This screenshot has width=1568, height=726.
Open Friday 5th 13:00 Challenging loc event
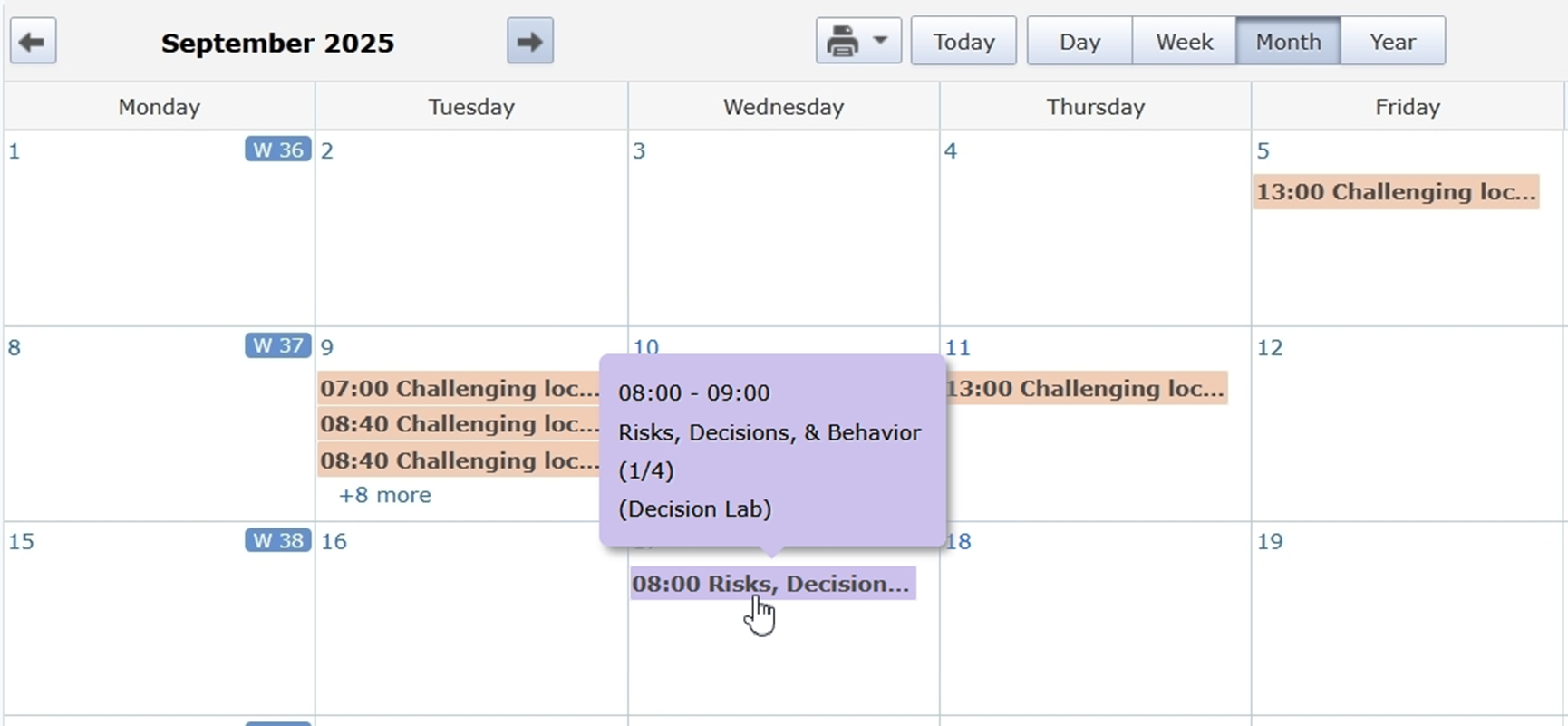[x=1396, y=192]
